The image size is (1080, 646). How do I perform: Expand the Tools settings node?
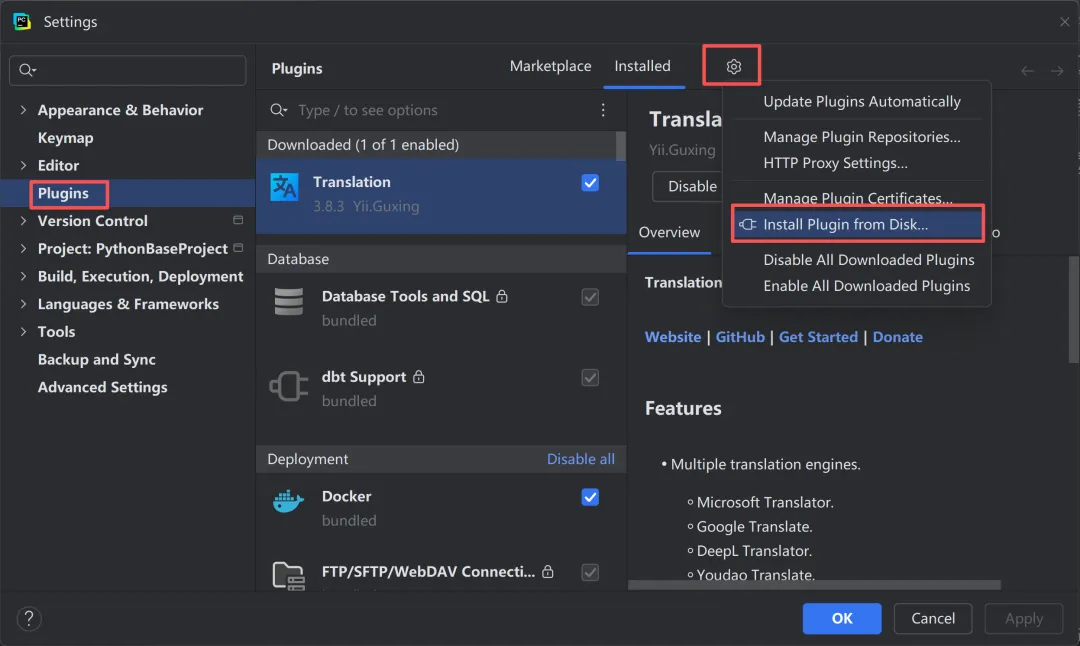pos(23,331)
